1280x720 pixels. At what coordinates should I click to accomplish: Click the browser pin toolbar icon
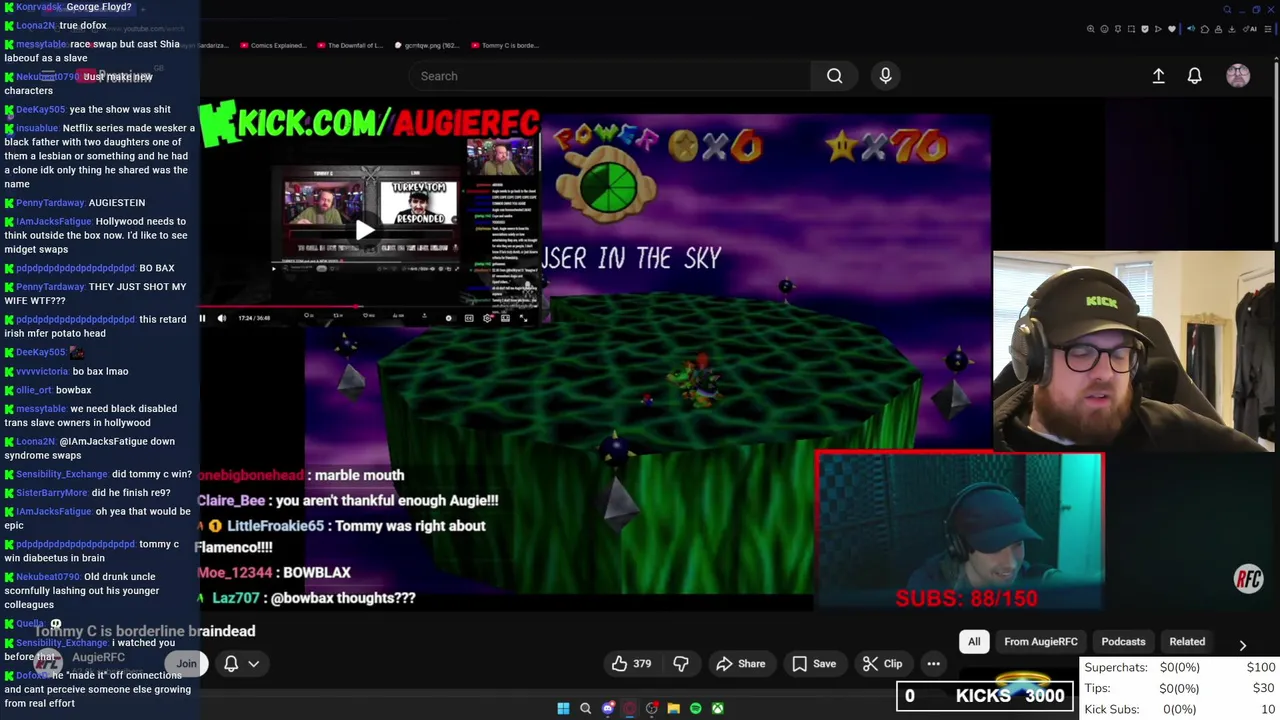(1118, 29)
